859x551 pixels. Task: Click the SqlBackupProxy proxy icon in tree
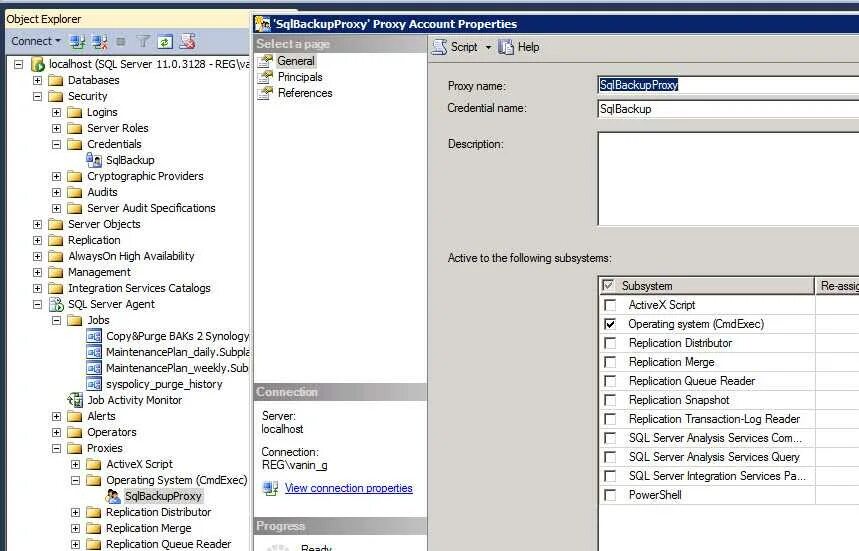pos(113,496)
